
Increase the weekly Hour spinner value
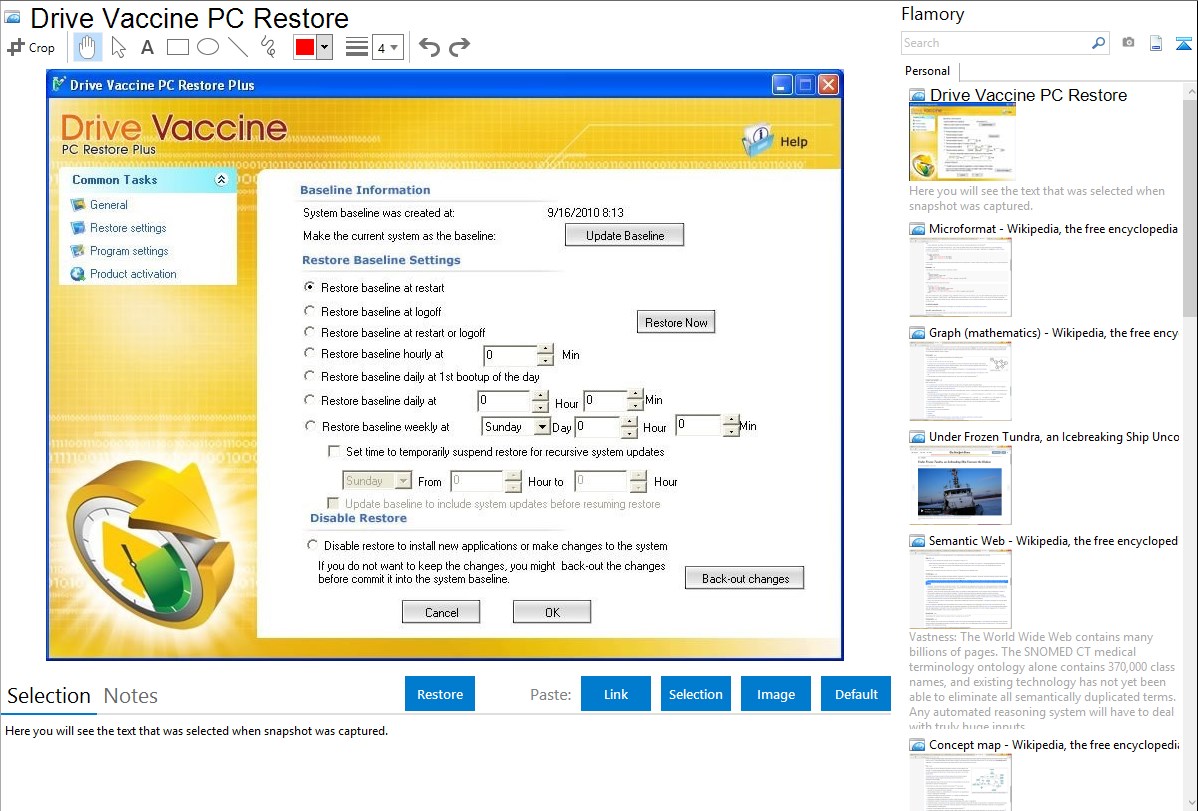[x=629, y=421]
